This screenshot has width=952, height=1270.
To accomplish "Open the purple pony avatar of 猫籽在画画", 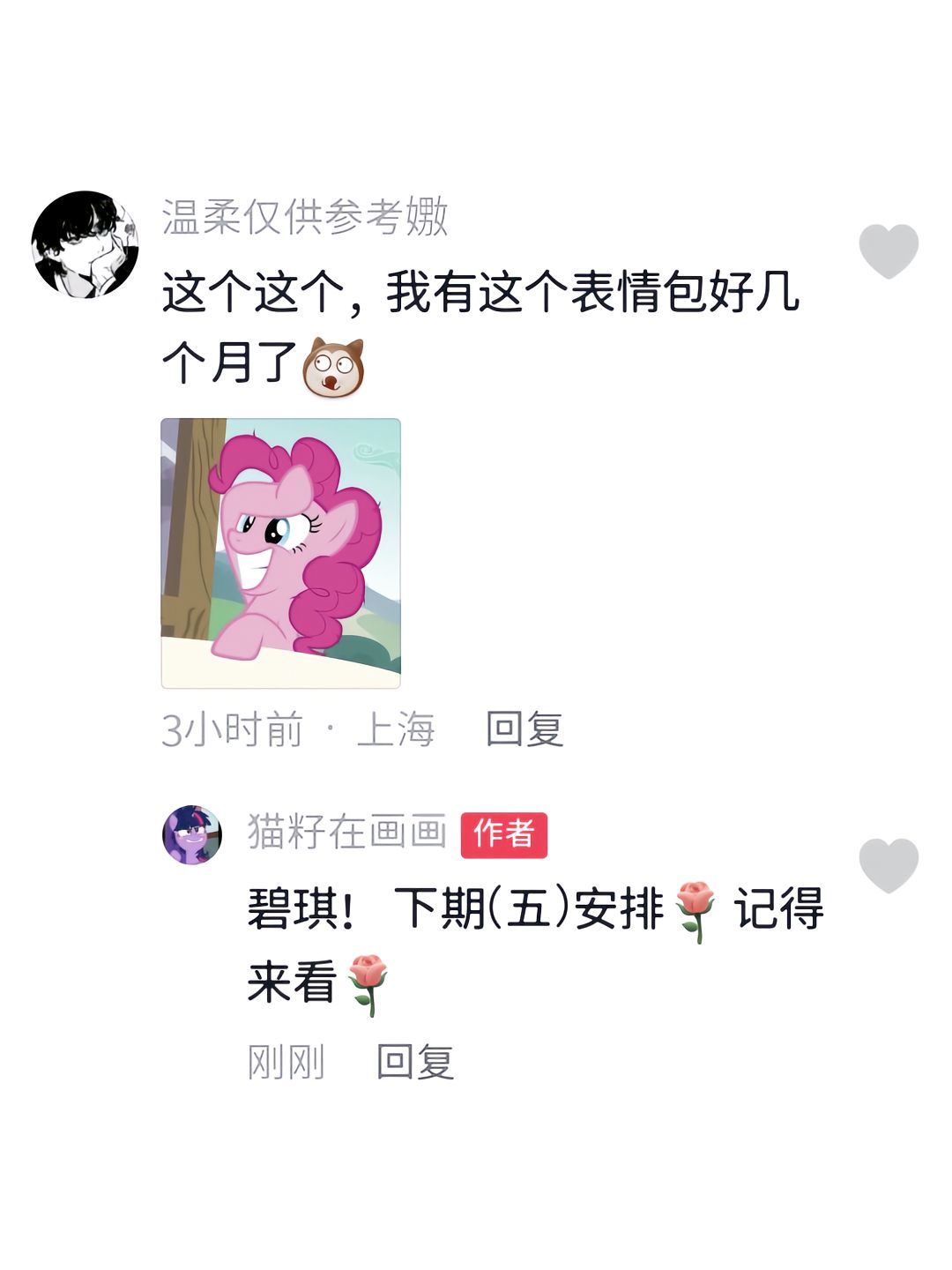I will (x=192, y=834).
